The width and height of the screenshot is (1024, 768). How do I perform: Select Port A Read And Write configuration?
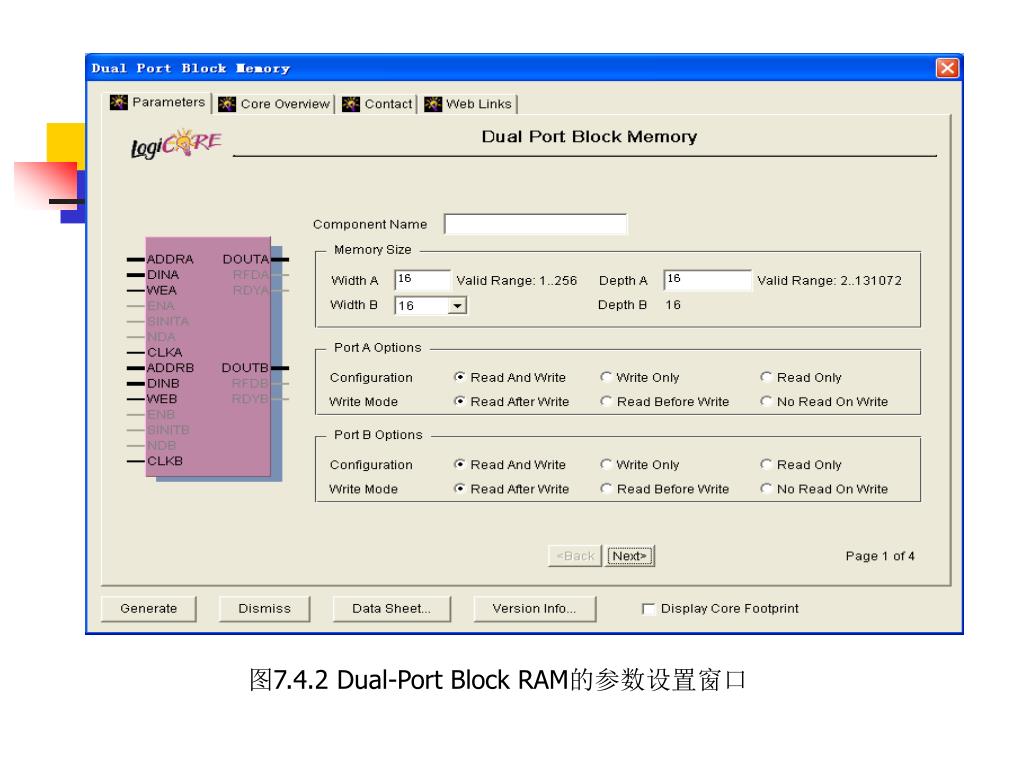click(460, 377)
